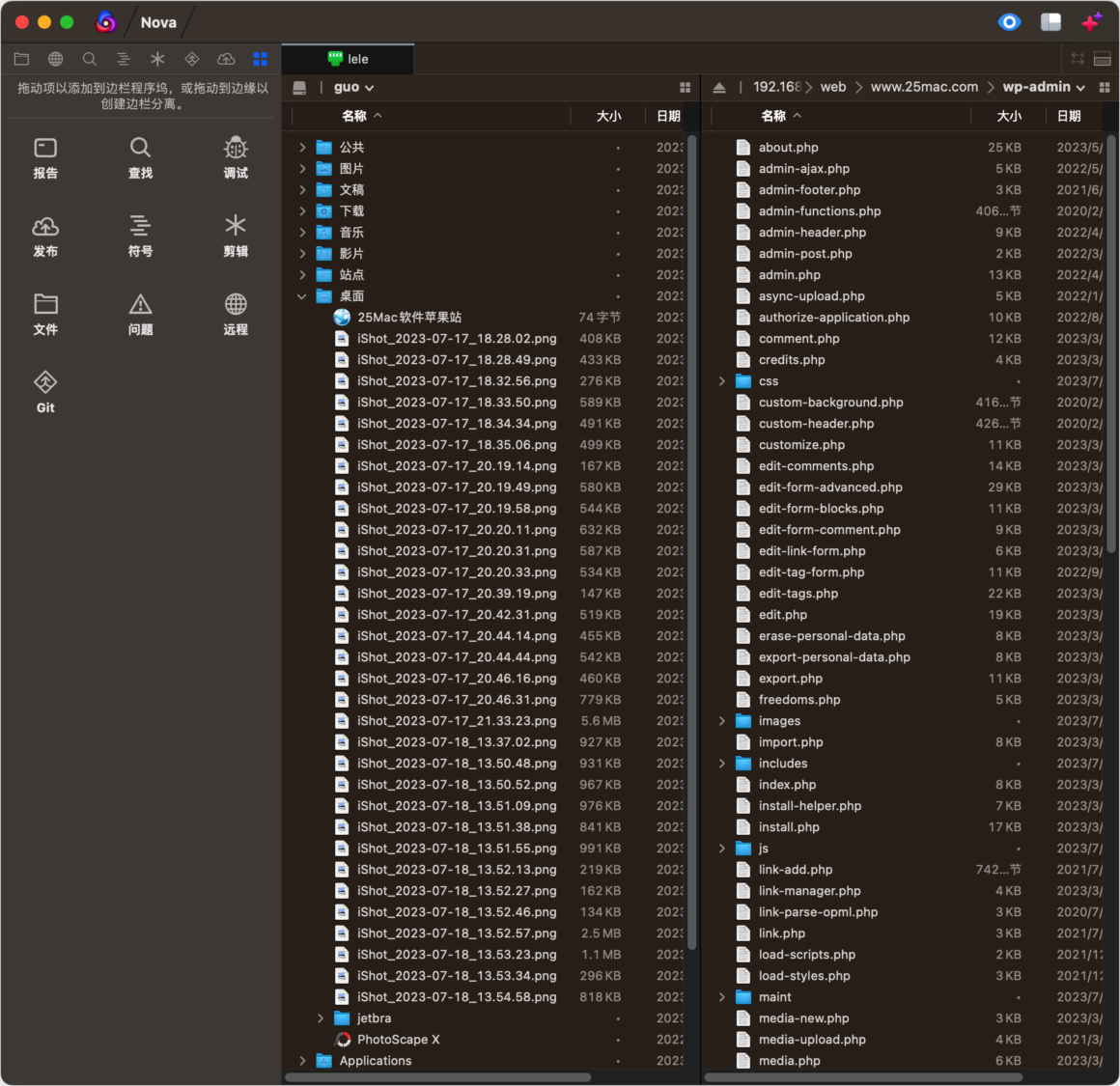This screenshot has height=1086, width=1120.
Task: Expand the includes folder in wp-admin
Action: [721, 764]
